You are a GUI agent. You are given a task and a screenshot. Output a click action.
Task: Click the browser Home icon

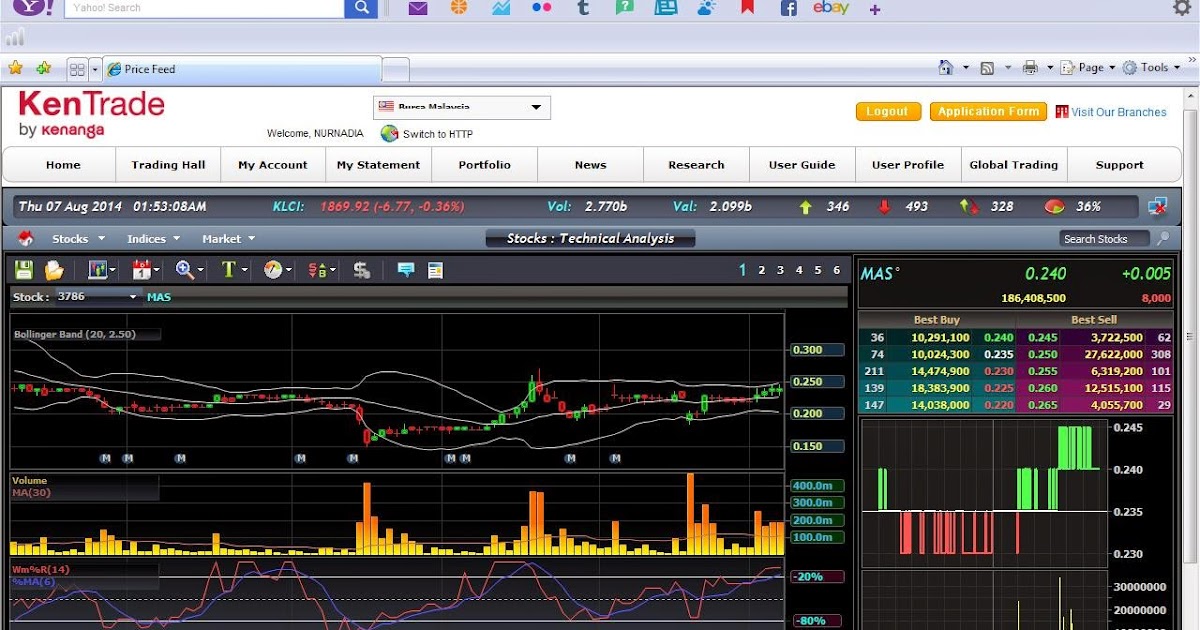pyautogui.click(x=945, y=68)
